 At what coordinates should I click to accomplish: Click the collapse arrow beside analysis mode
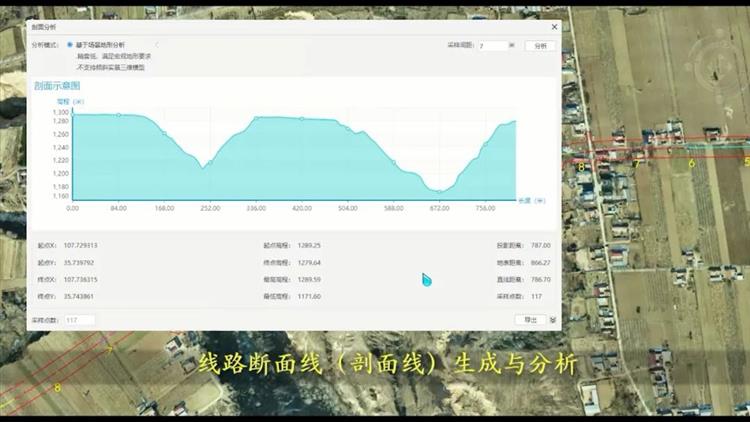tap(156, 45)
